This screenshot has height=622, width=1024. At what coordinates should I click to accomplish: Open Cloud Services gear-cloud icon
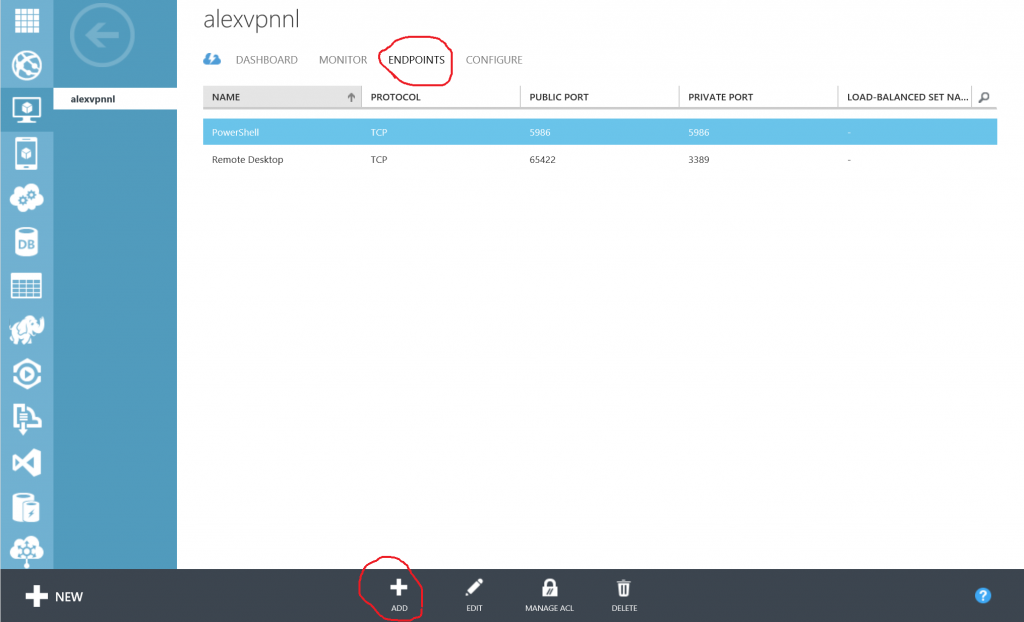click(x=27, y=198)
